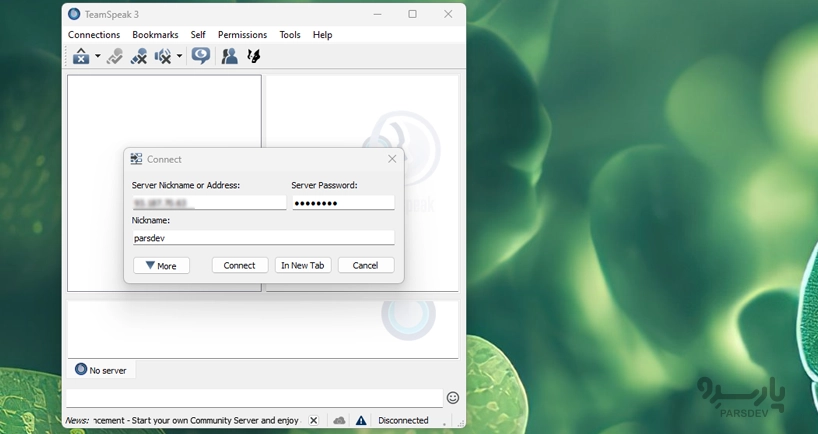Expand More options in Connect dialog
Image resolution: width=818 pixels, height=434 pixels.
pos(161,266)
